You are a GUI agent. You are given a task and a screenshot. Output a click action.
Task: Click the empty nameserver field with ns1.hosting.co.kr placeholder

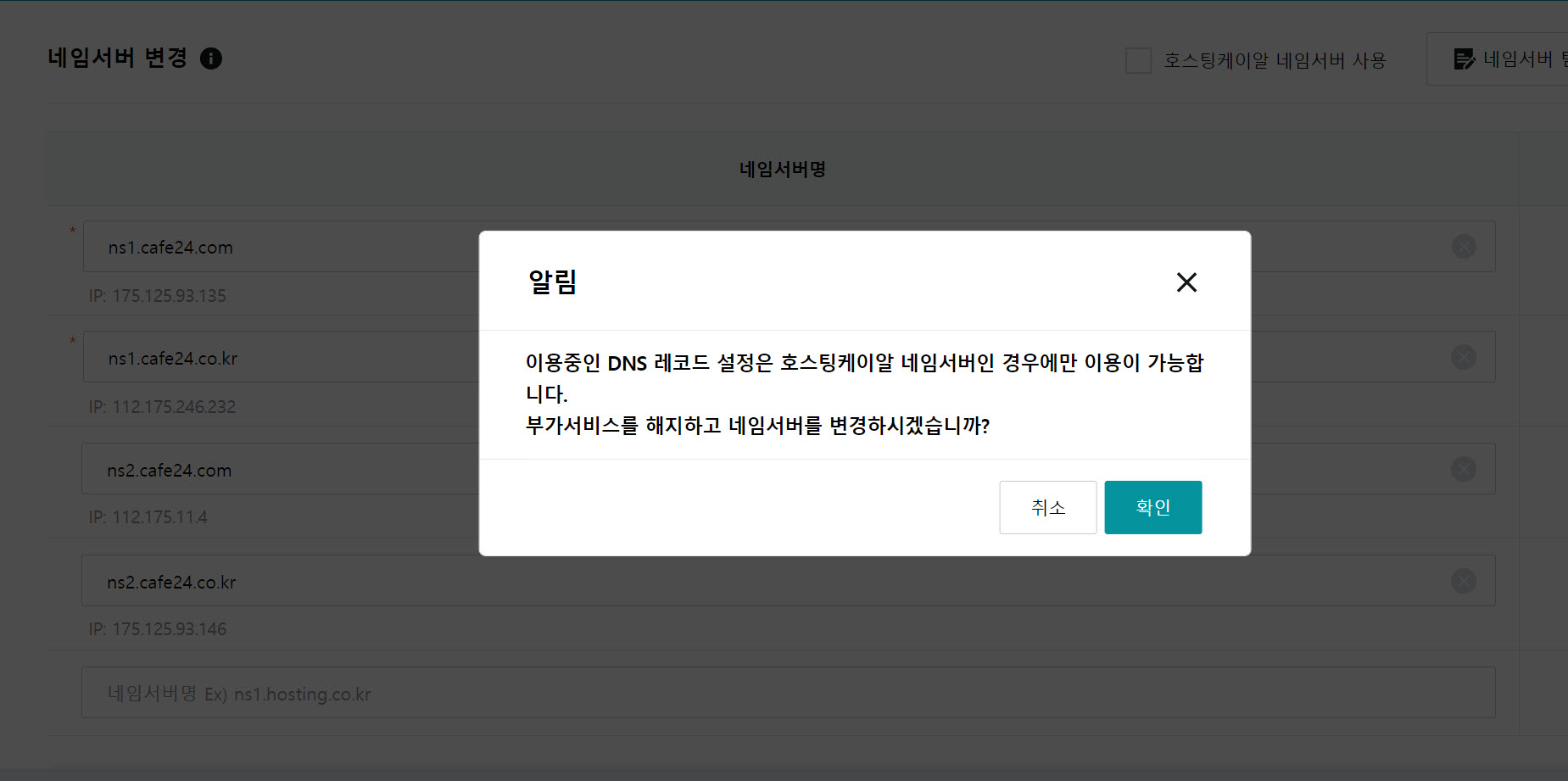[339, 693]
